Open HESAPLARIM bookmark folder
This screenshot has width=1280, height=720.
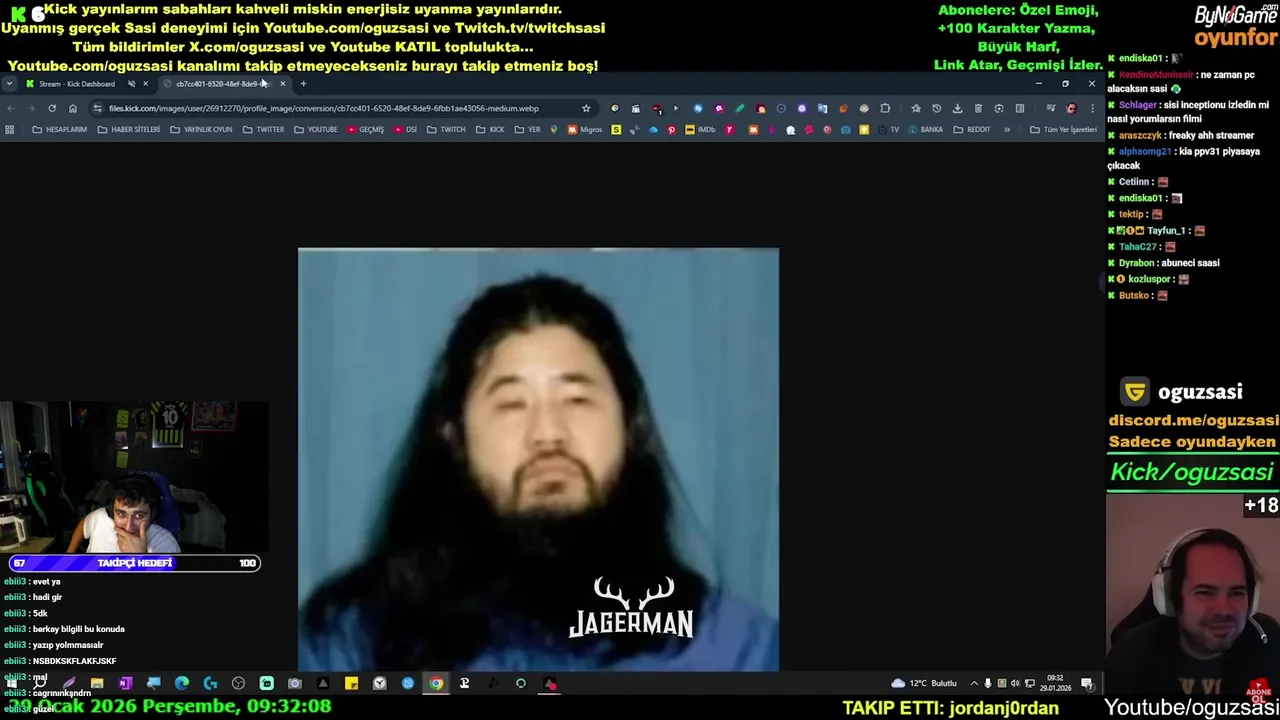click(x=60, y=129)
